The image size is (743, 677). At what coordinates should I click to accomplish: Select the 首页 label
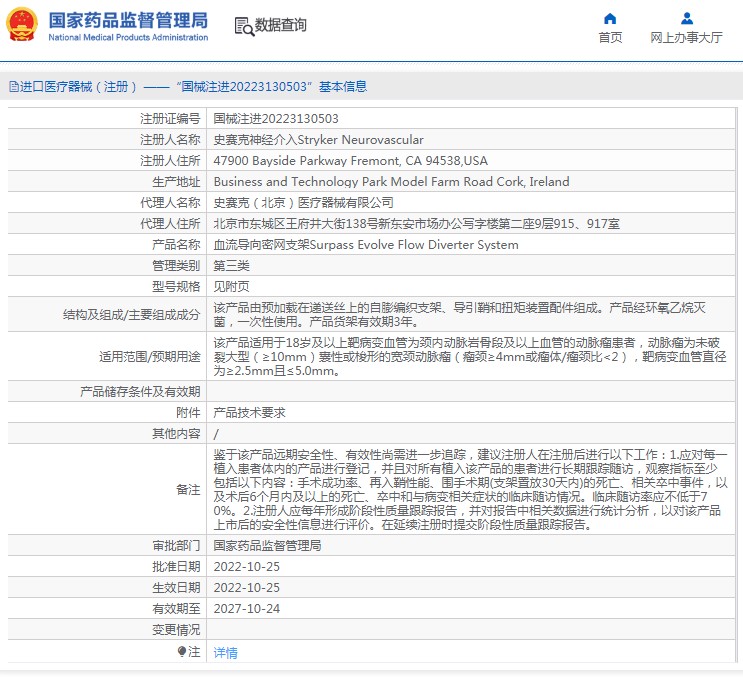click(610, 37)
